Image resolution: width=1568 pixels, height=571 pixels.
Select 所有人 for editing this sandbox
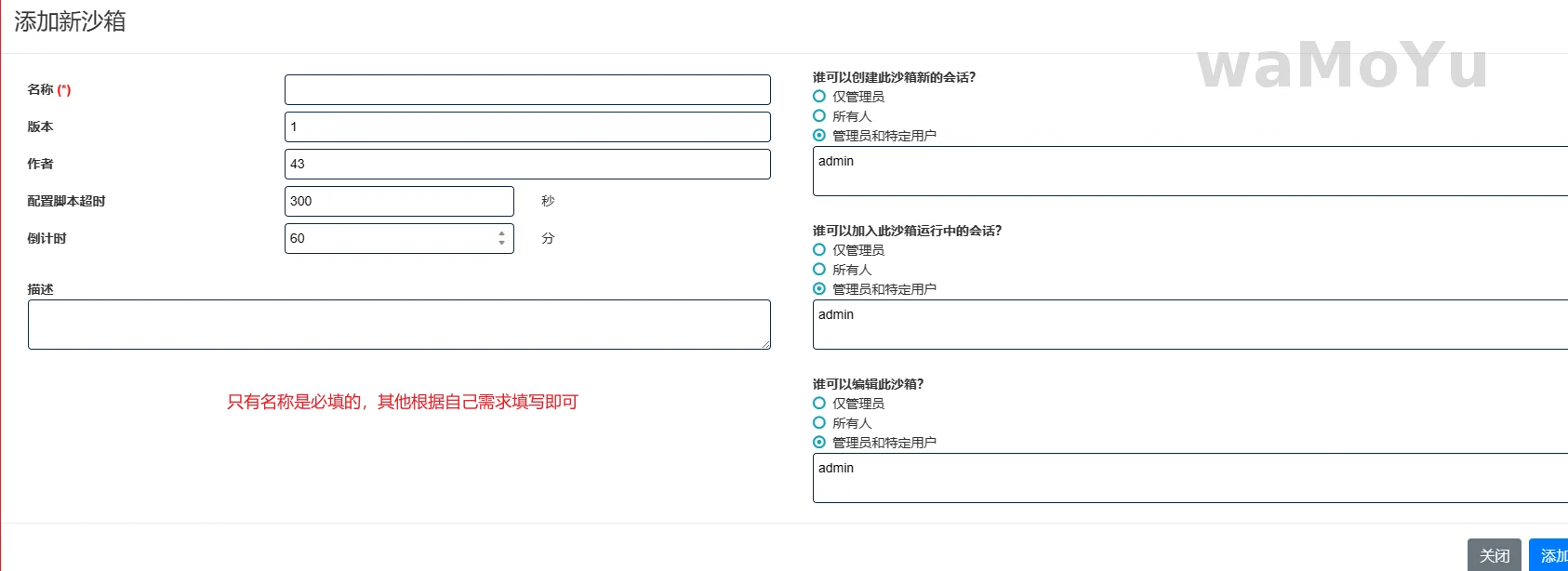(x=819, y=423)
